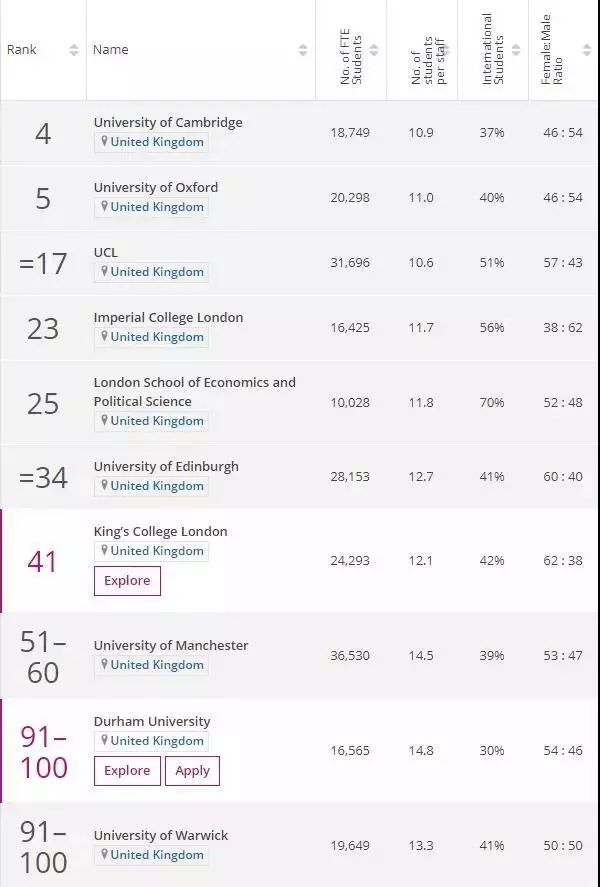Image resolution: width=600 pixels, height=887 pixels.
Task: Open University of Warwick page
Action: (x=161, y=835)
